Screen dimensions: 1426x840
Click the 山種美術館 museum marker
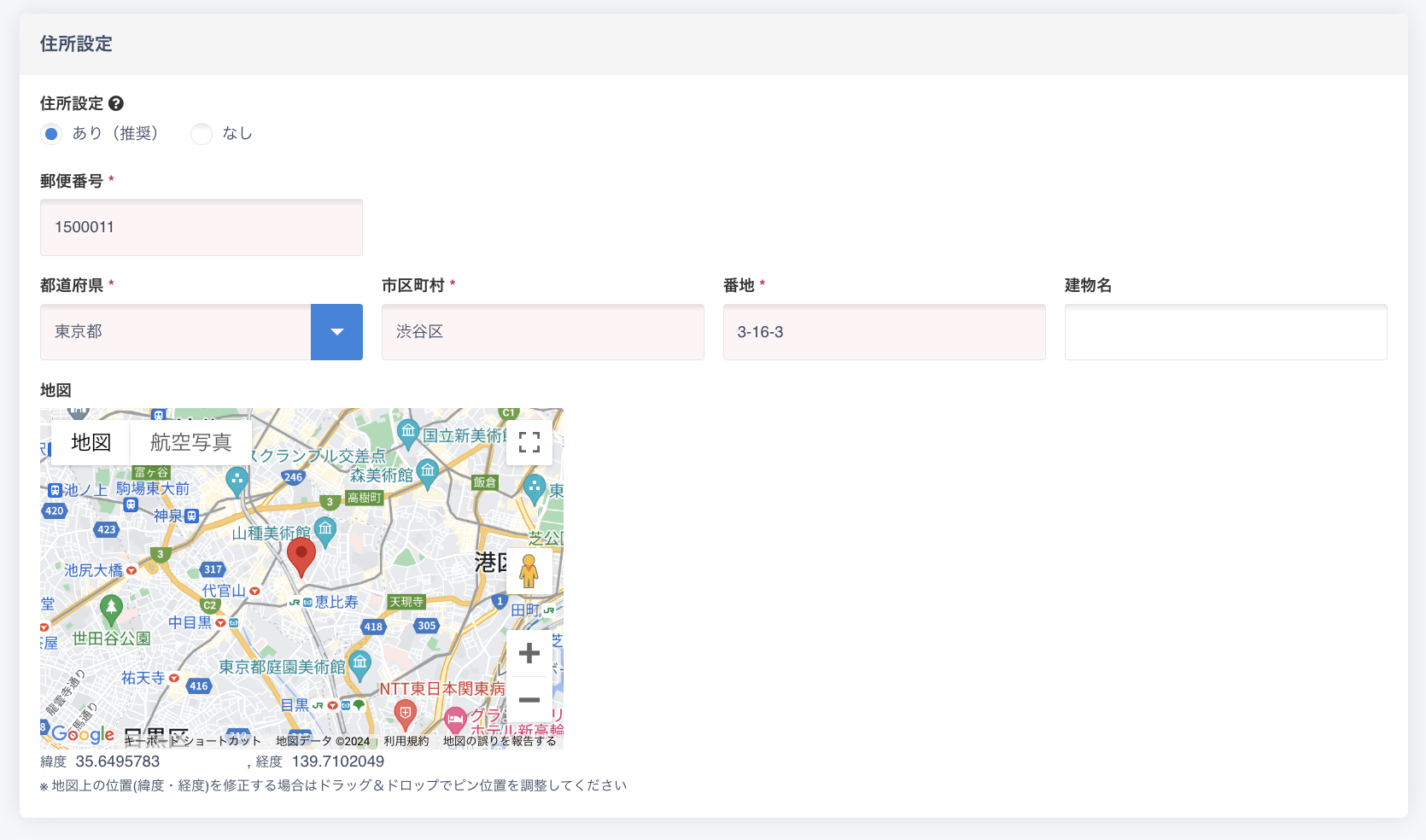point(325,530)
